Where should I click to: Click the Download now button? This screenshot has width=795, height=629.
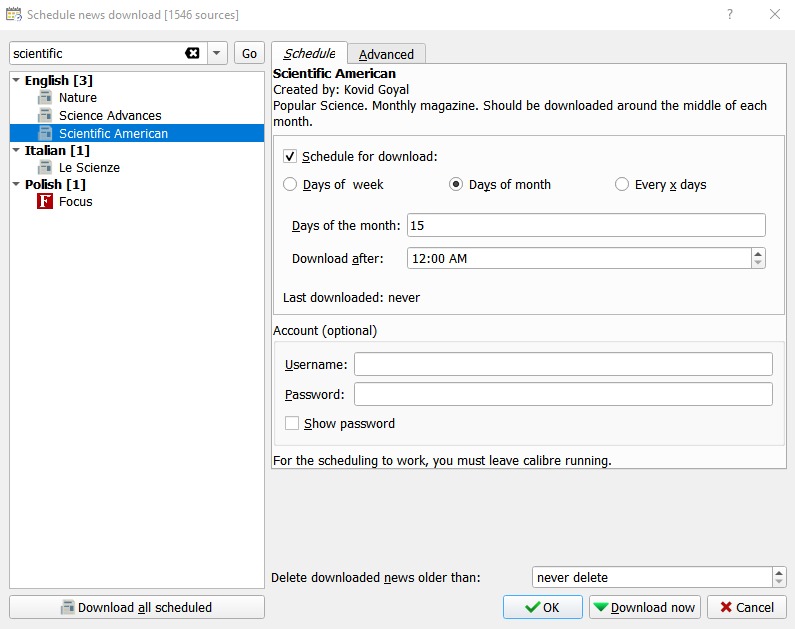coord(644,607)
